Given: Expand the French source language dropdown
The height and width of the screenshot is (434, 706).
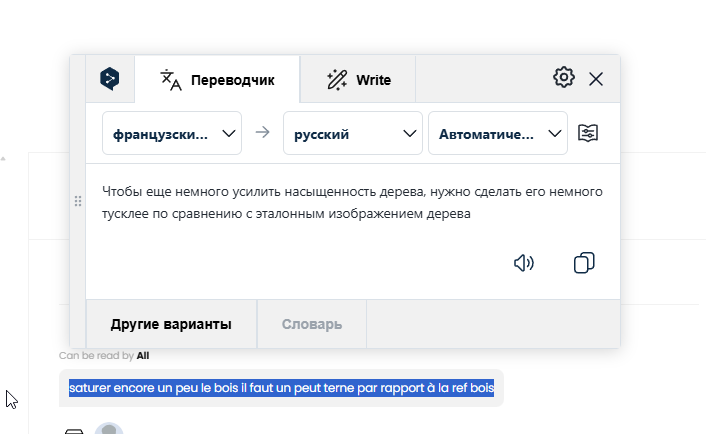Looking at the screenshot, I should (x=172, y=133).
